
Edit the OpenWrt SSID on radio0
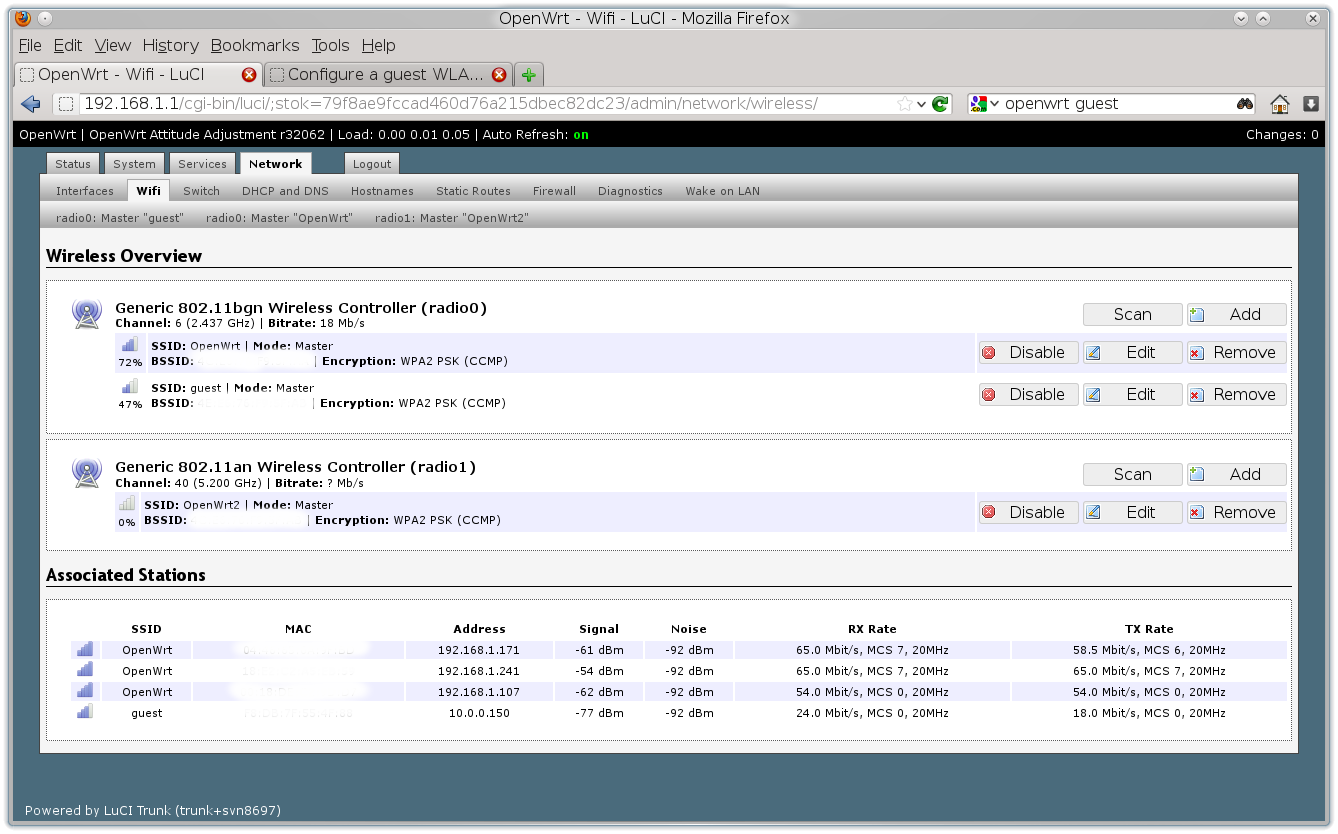(x=1132, y=352)
